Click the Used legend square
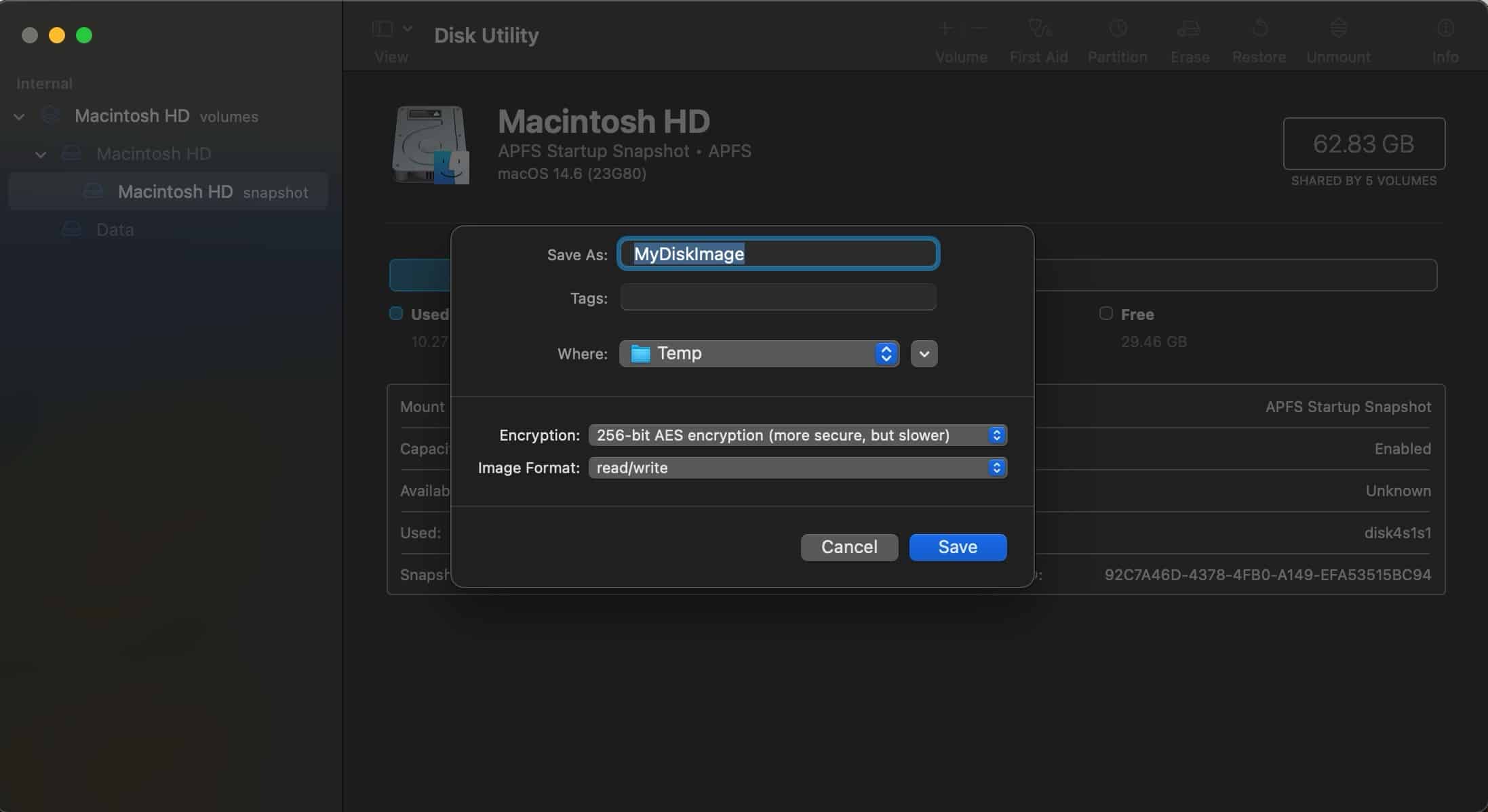Screen dimensions: 1488x812 pyautogui.click(x=396, y=313)
